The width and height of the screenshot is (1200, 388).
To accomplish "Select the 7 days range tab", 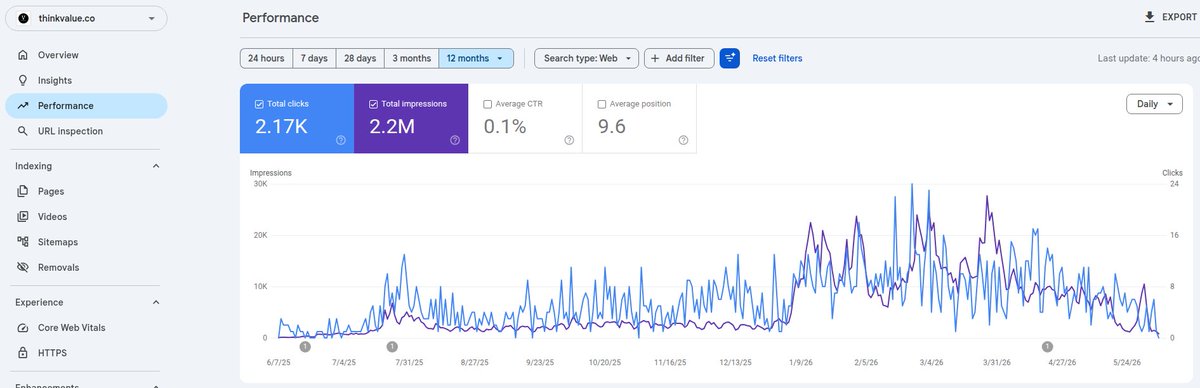I will click(314, 58).
